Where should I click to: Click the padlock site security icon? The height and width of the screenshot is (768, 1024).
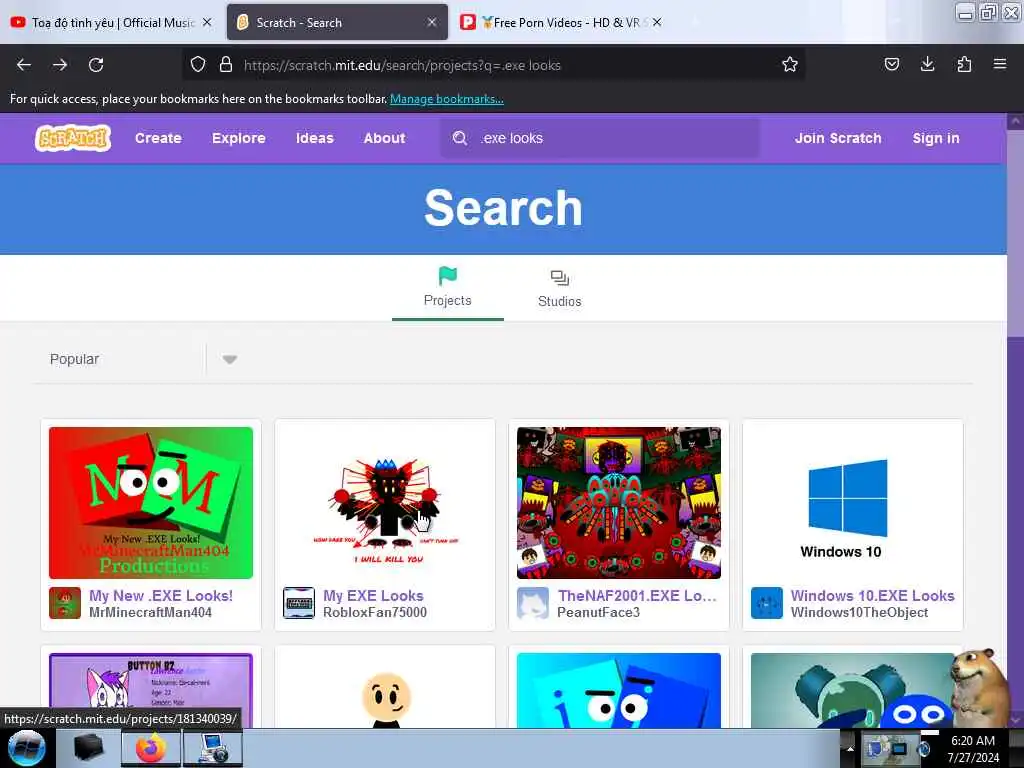(226, 65)
